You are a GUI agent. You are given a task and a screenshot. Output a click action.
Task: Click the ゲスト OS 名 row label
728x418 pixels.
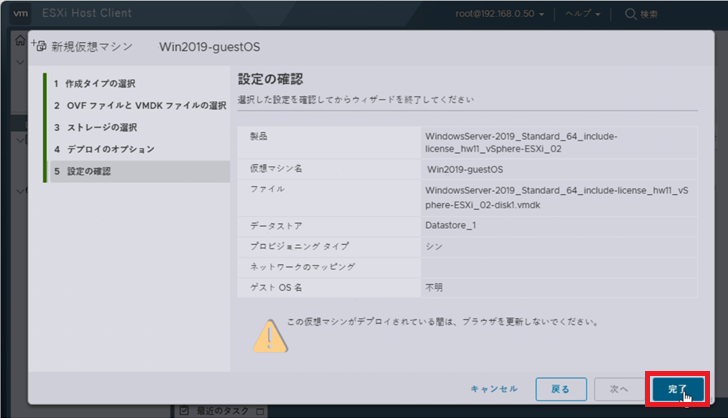276,287
